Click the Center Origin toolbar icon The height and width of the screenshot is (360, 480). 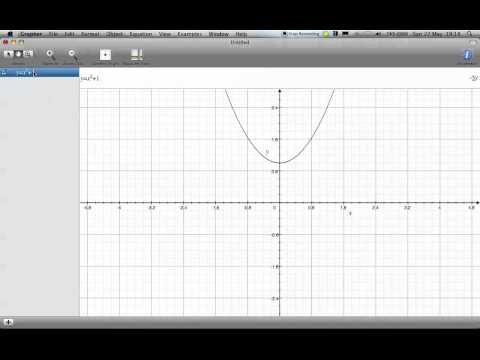point(105,54)
